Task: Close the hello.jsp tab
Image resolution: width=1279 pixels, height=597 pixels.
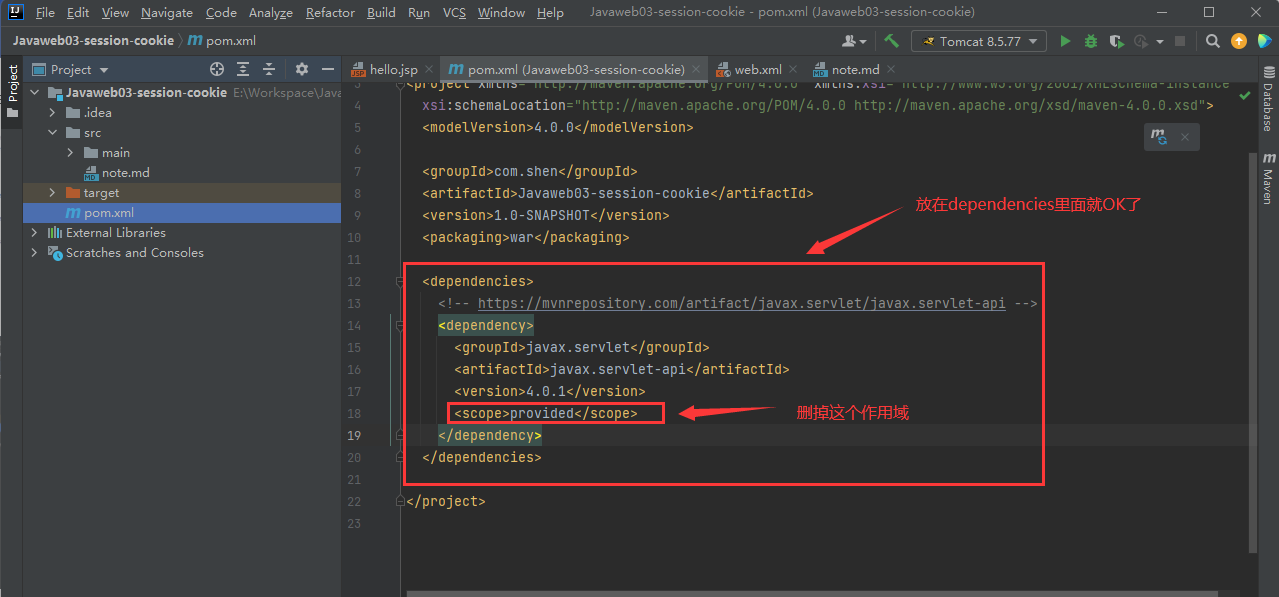Action: point(428,70)
